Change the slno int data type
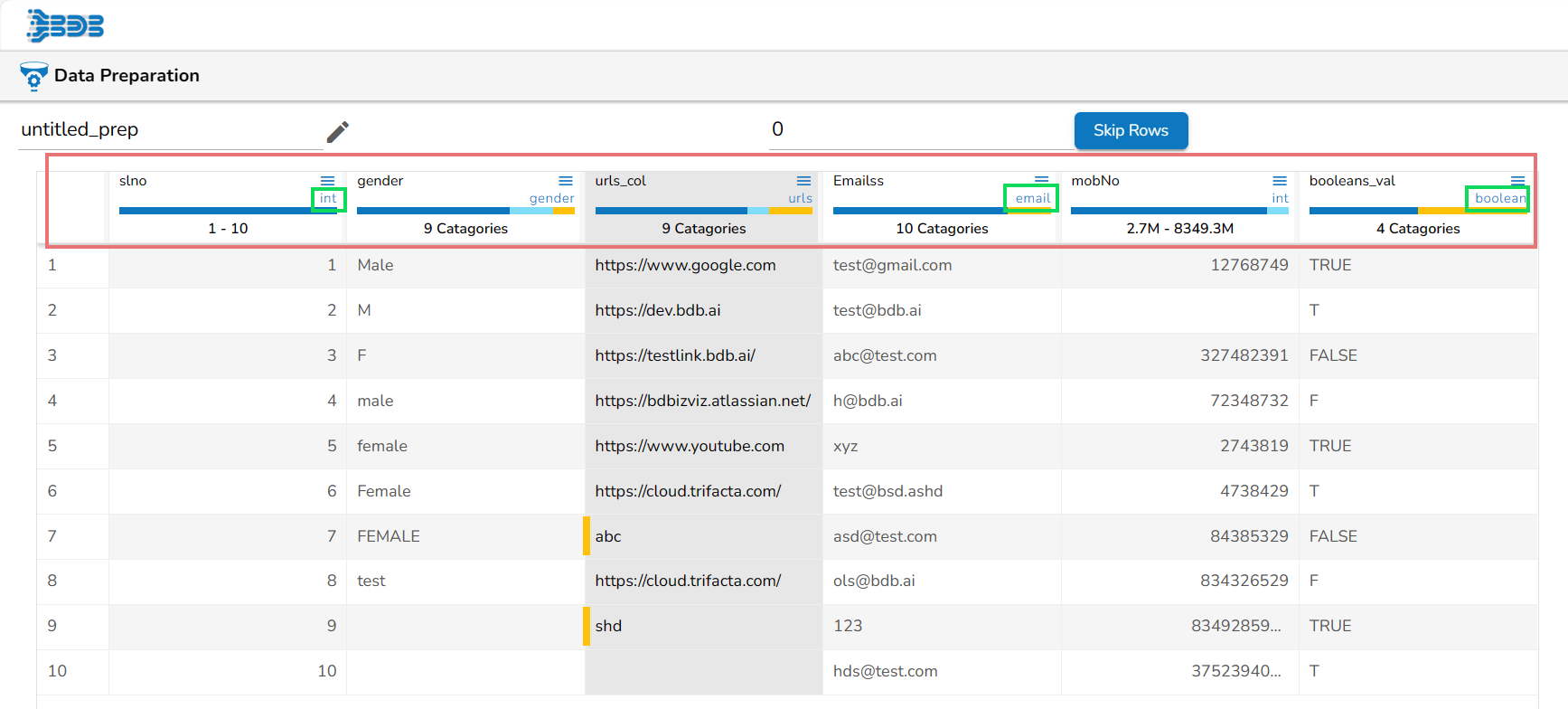Image resolution: width=1568 pixels, height=709 pixels. tap(328, 199)
